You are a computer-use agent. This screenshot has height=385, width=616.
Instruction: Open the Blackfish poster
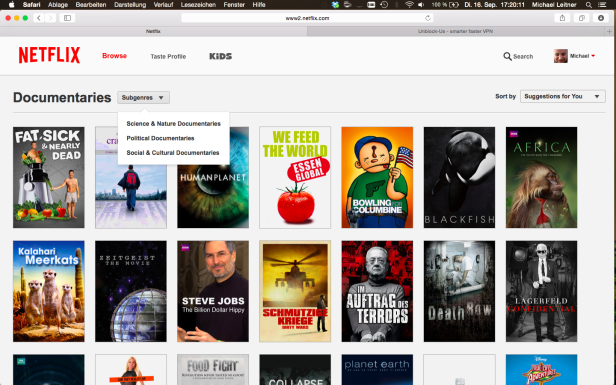click(x=459, y=177)
